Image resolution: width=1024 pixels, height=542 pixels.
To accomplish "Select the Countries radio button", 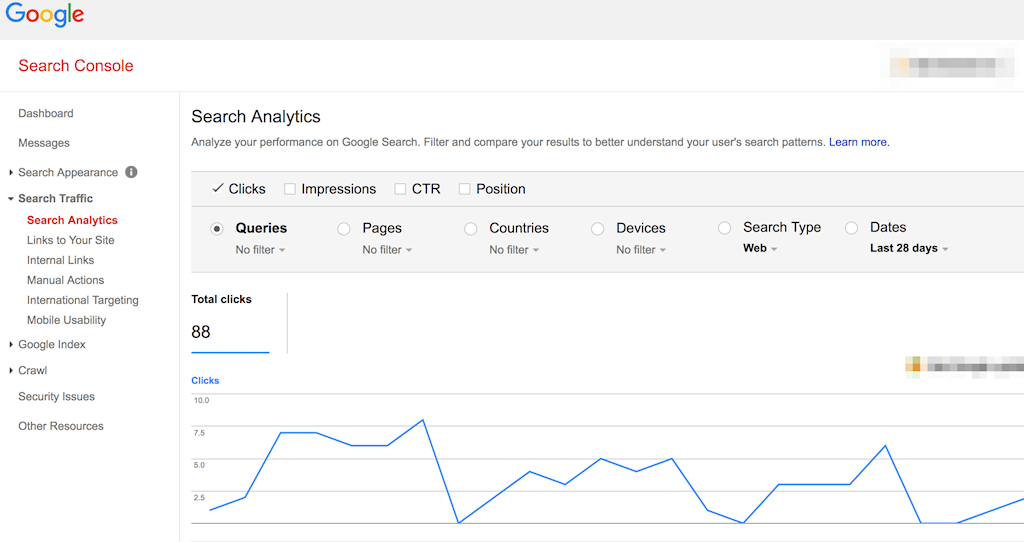I will (x=470, y=229).
